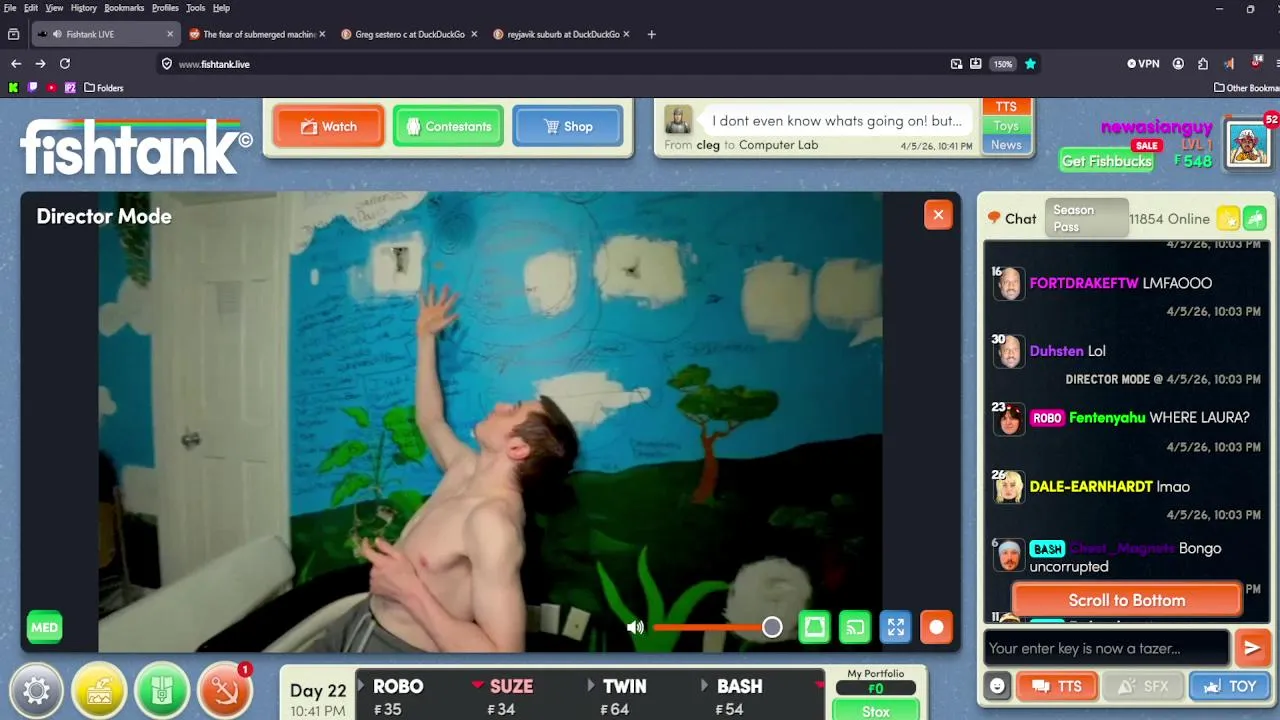Image resolution: width=1280 pixels, height=720 pixels.
Task: Click Scroll to Bottom in chat
Action: 1127,600
